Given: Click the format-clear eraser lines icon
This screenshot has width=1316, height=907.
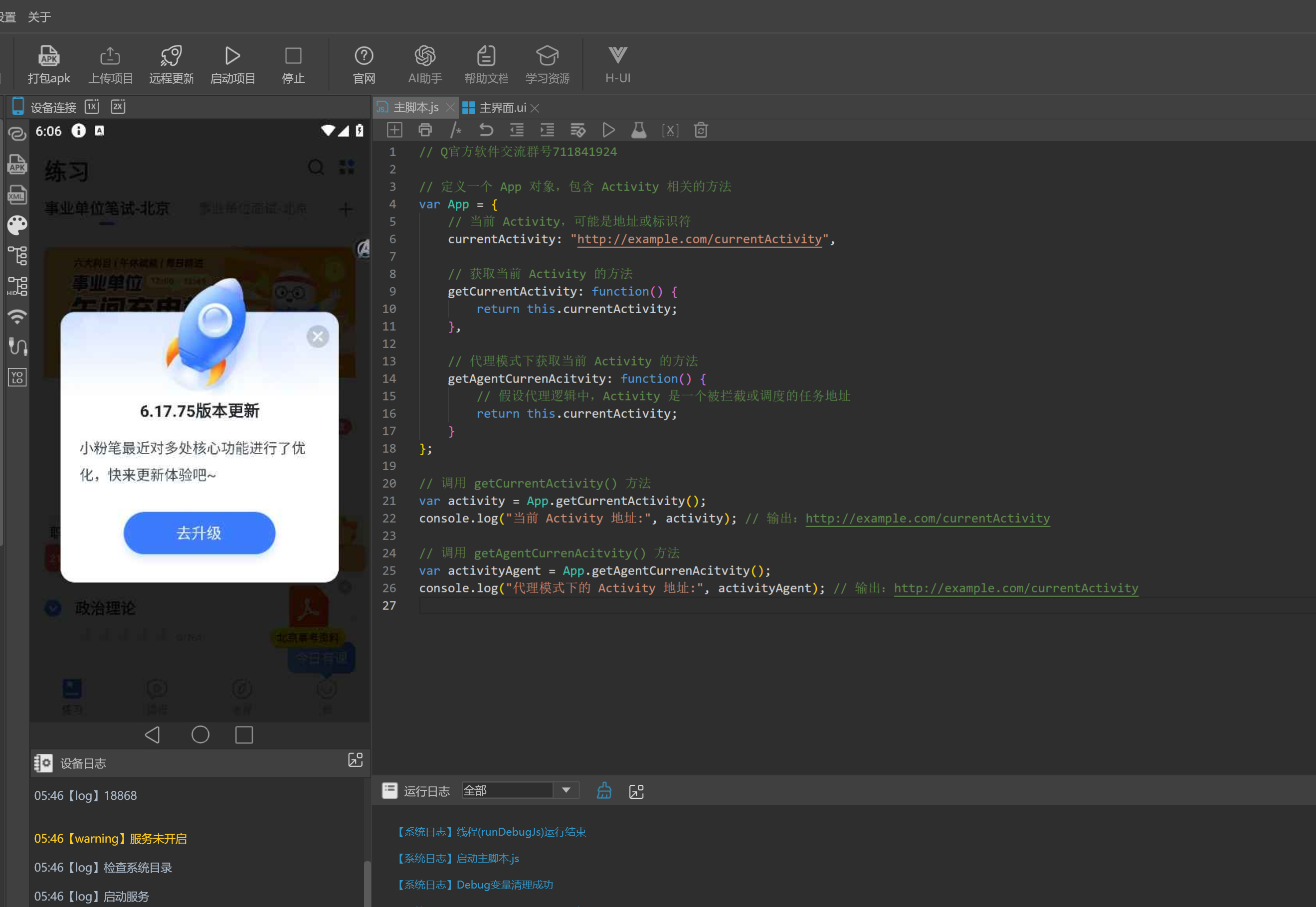Looking at the screenshot, I should [578, 130].
